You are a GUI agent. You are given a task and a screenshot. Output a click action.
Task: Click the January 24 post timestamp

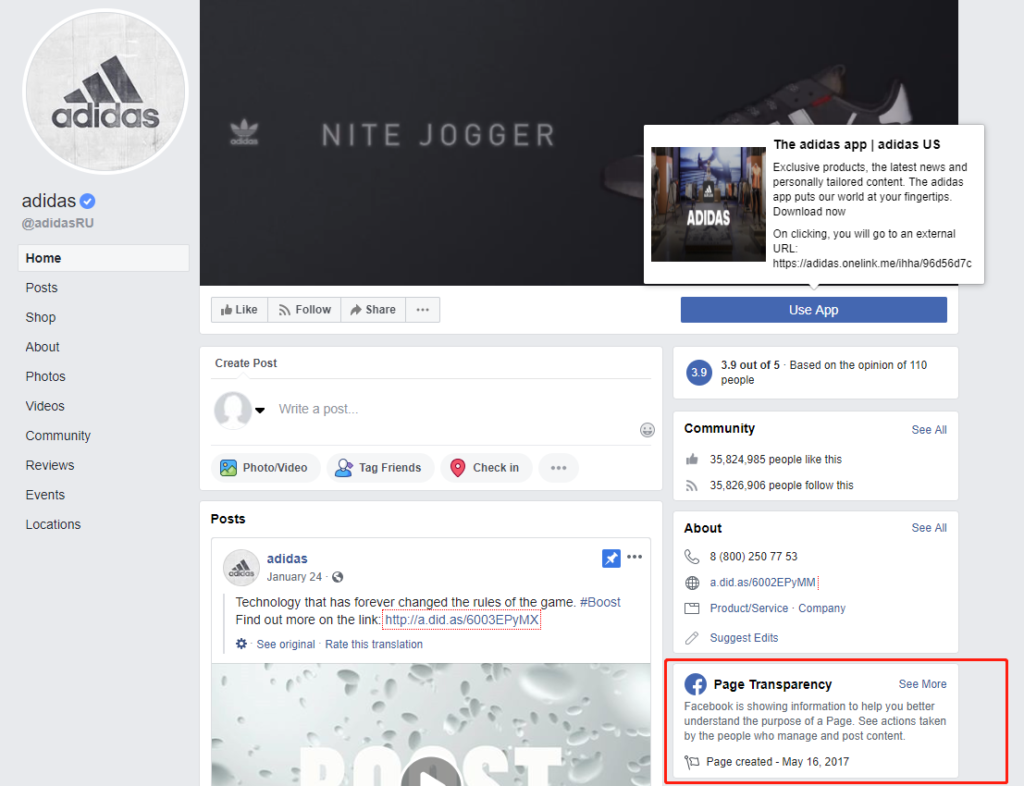pyautogui.click(x=294, y=577)
